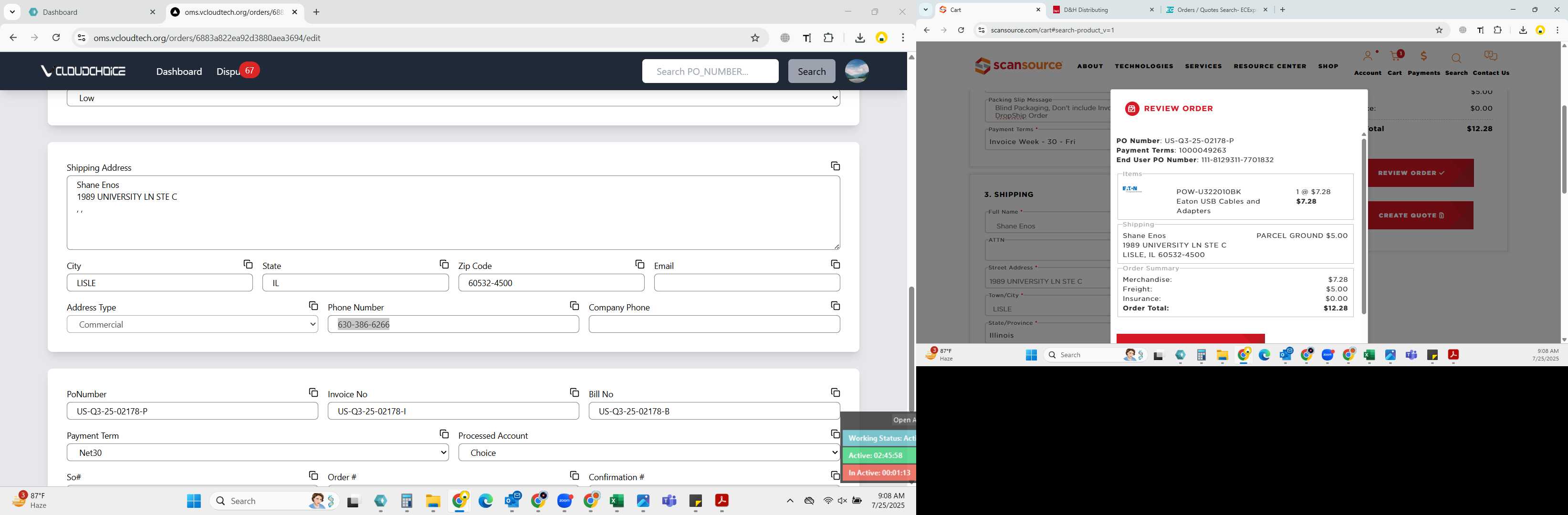
Task: Copy the Company Phone value
Action: [835, 306]
